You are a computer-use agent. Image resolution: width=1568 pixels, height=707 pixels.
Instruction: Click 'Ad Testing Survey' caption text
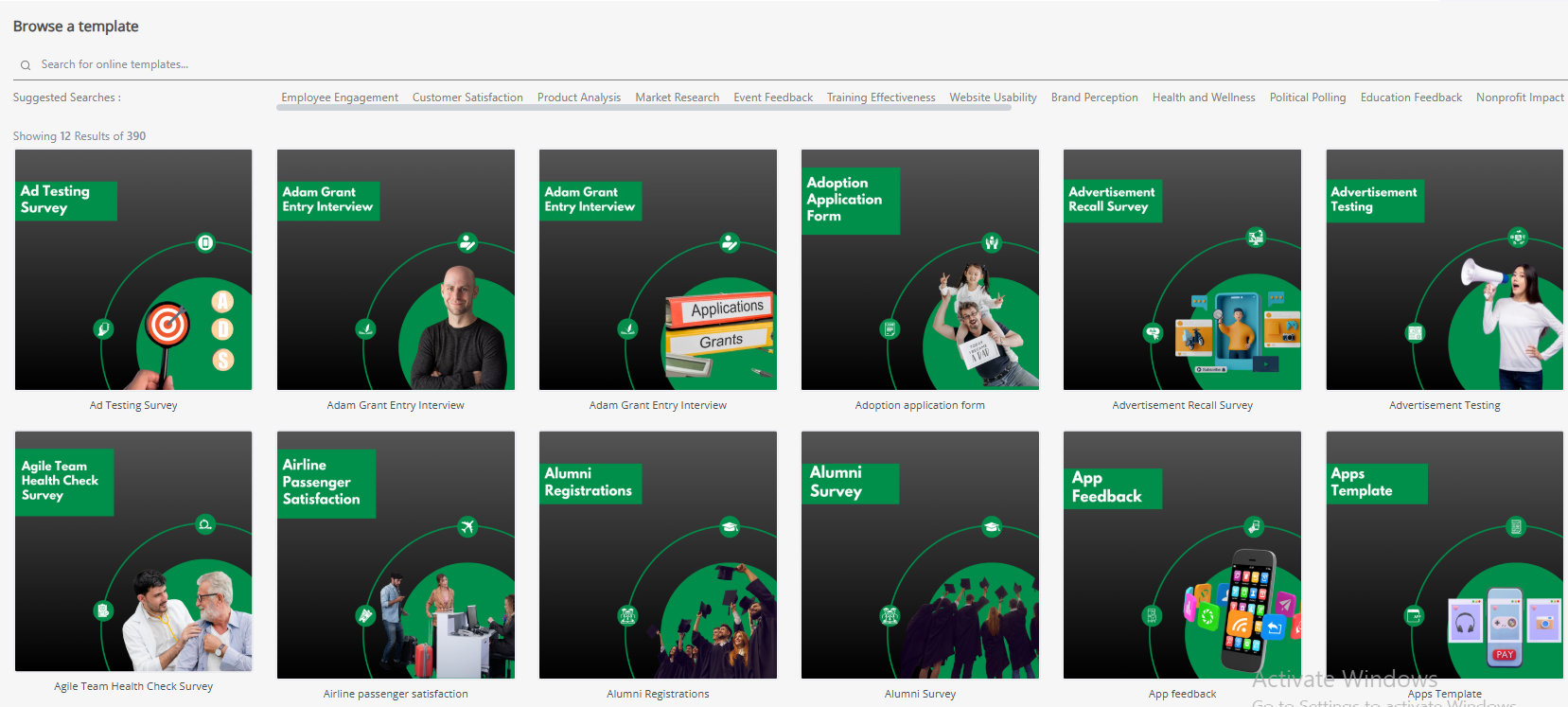pyautogui.click(x=133, y=405)
